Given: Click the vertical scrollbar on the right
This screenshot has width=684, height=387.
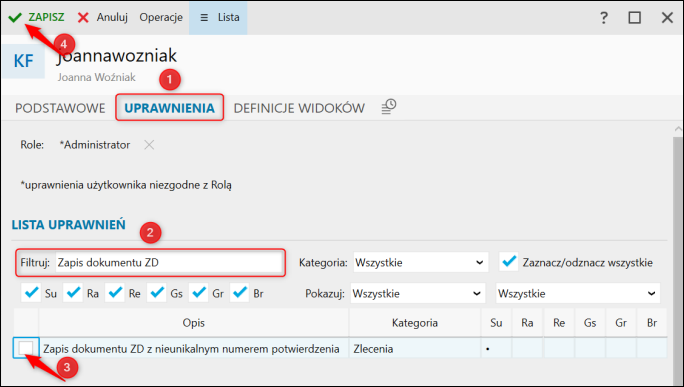Looking at the screenshot, I should click(x=678, y=262).
